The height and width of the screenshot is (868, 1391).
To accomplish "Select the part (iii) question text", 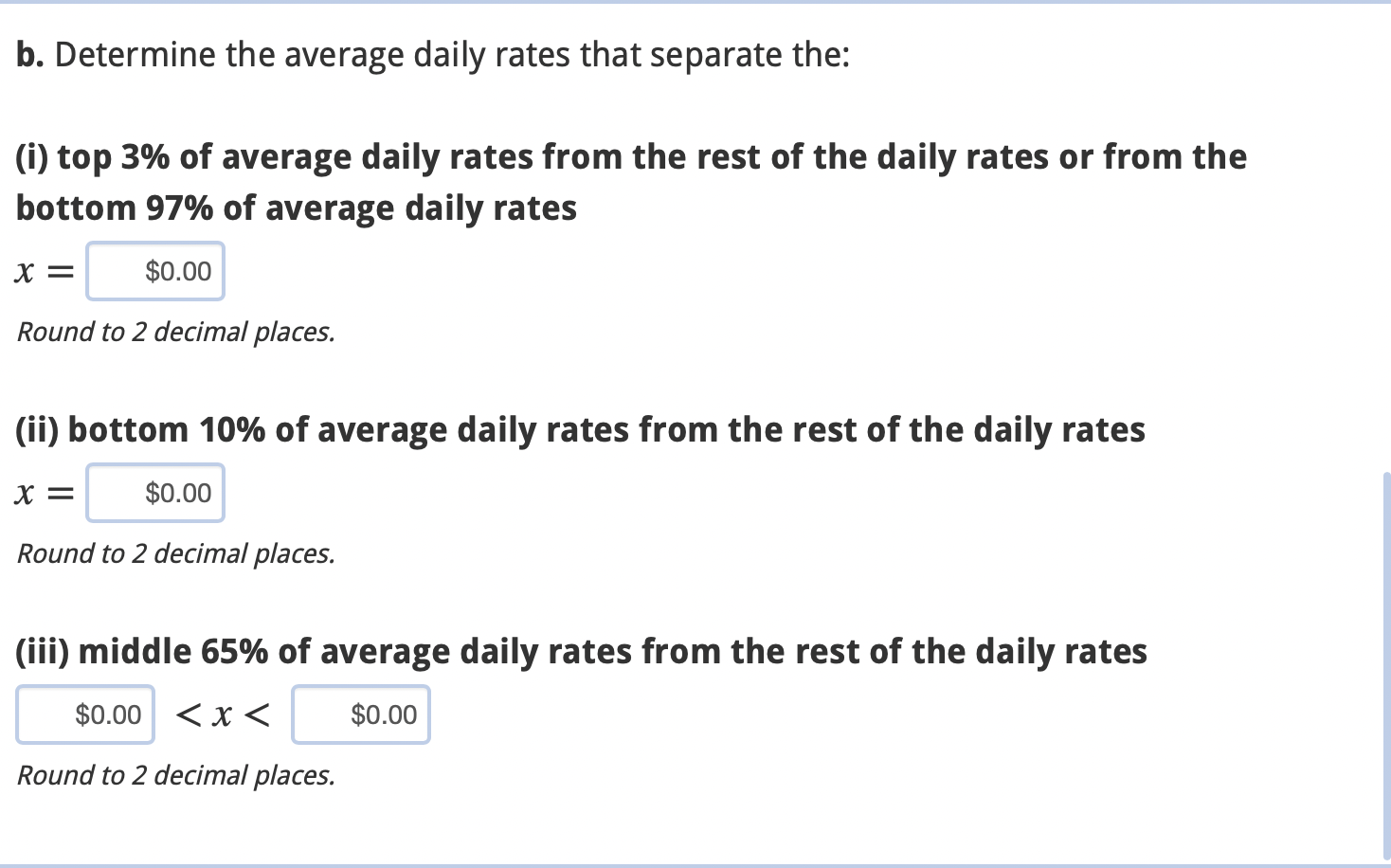I will [x=580, y=651].
